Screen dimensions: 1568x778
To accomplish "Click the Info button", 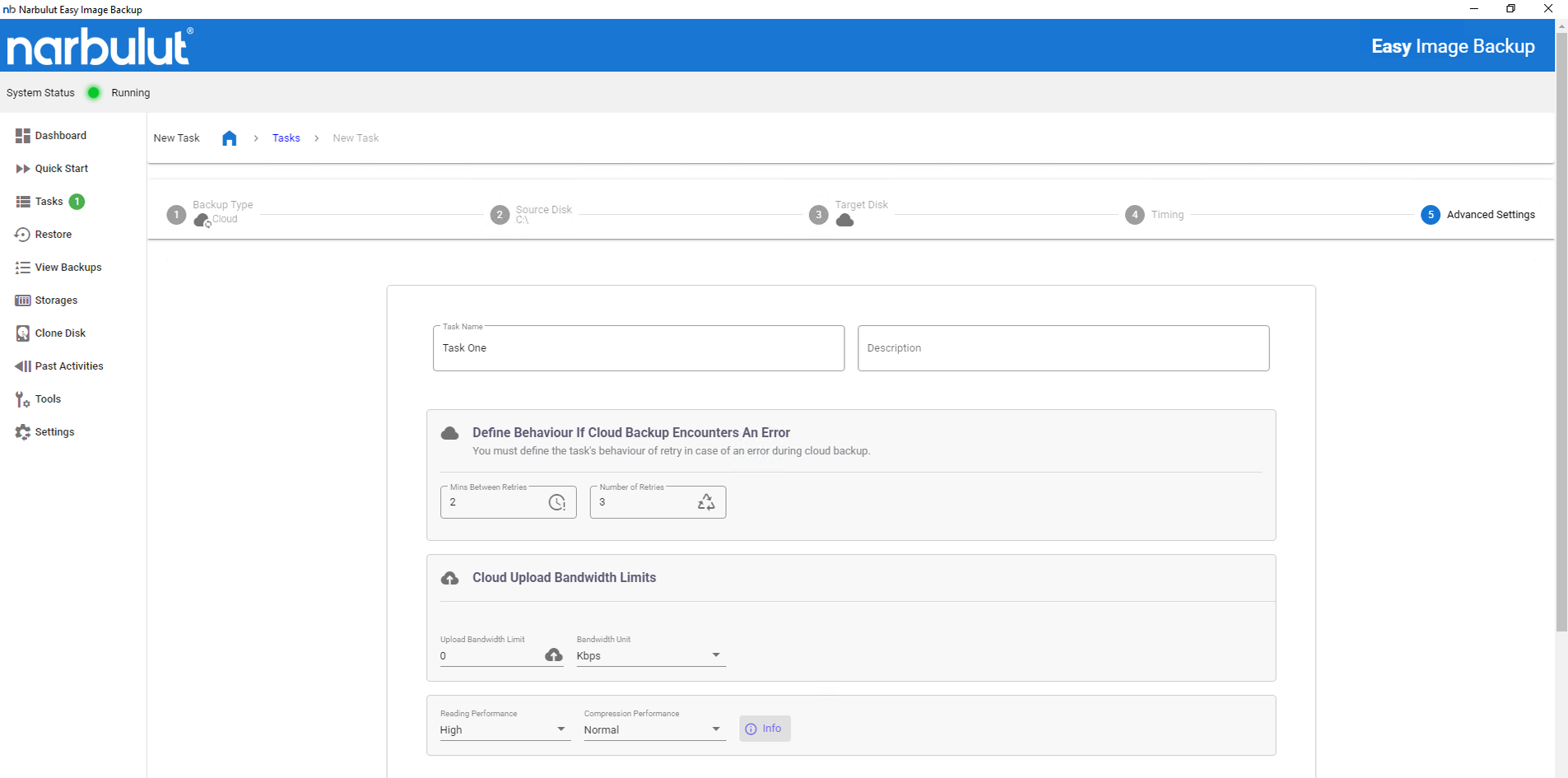I will [x=765, y=729].
